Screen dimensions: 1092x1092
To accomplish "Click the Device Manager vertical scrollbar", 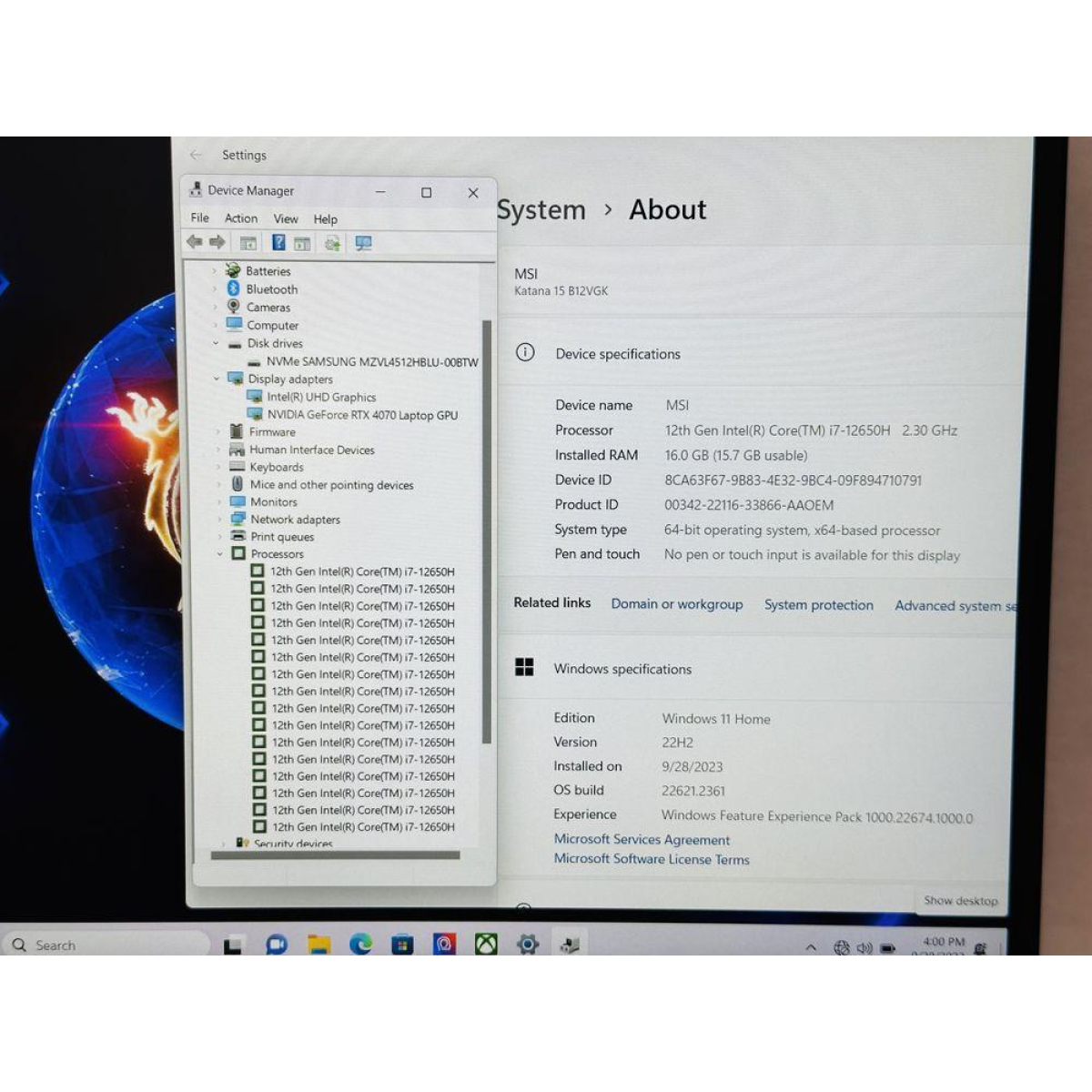I will click(487, 528).
